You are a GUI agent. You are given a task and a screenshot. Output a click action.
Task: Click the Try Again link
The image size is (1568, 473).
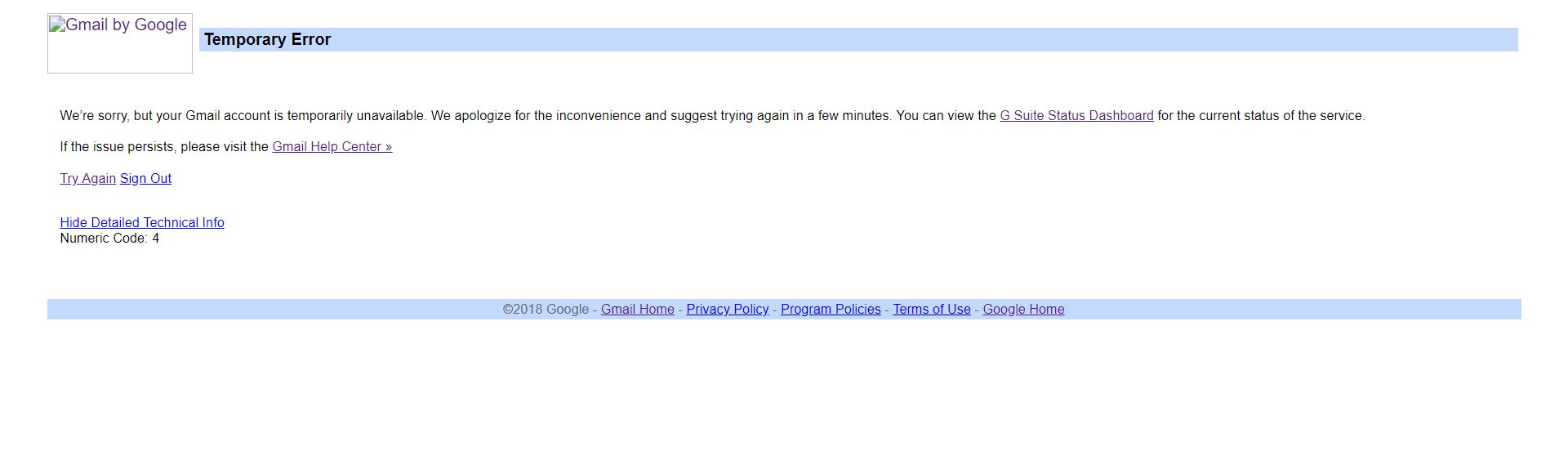tap(87, 179)
